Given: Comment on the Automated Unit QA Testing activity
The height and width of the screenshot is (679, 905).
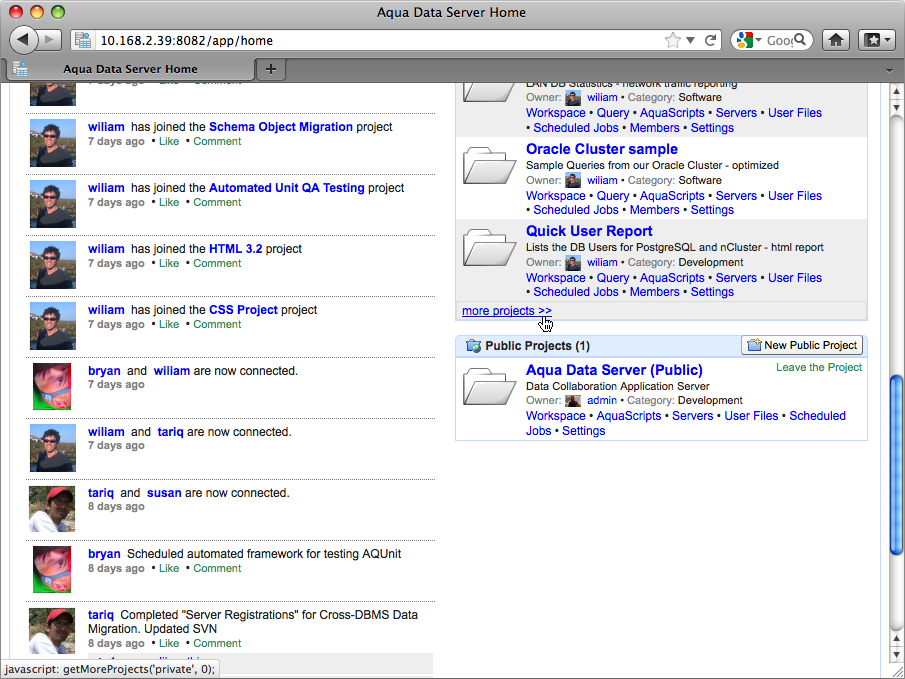Looking at the screenshot, I should 217,203.
